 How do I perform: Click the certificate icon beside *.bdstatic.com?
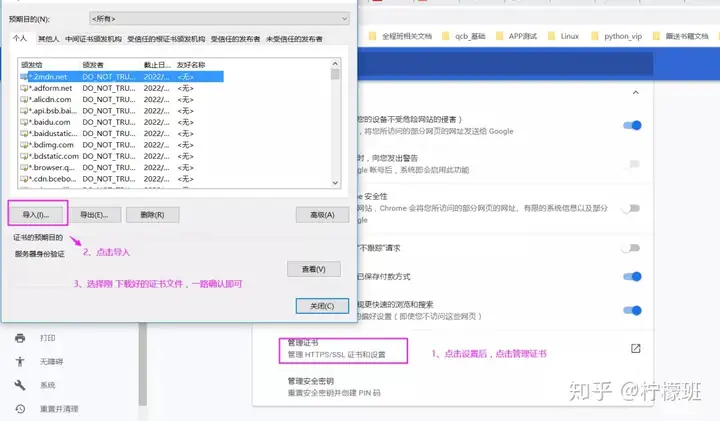24,156
